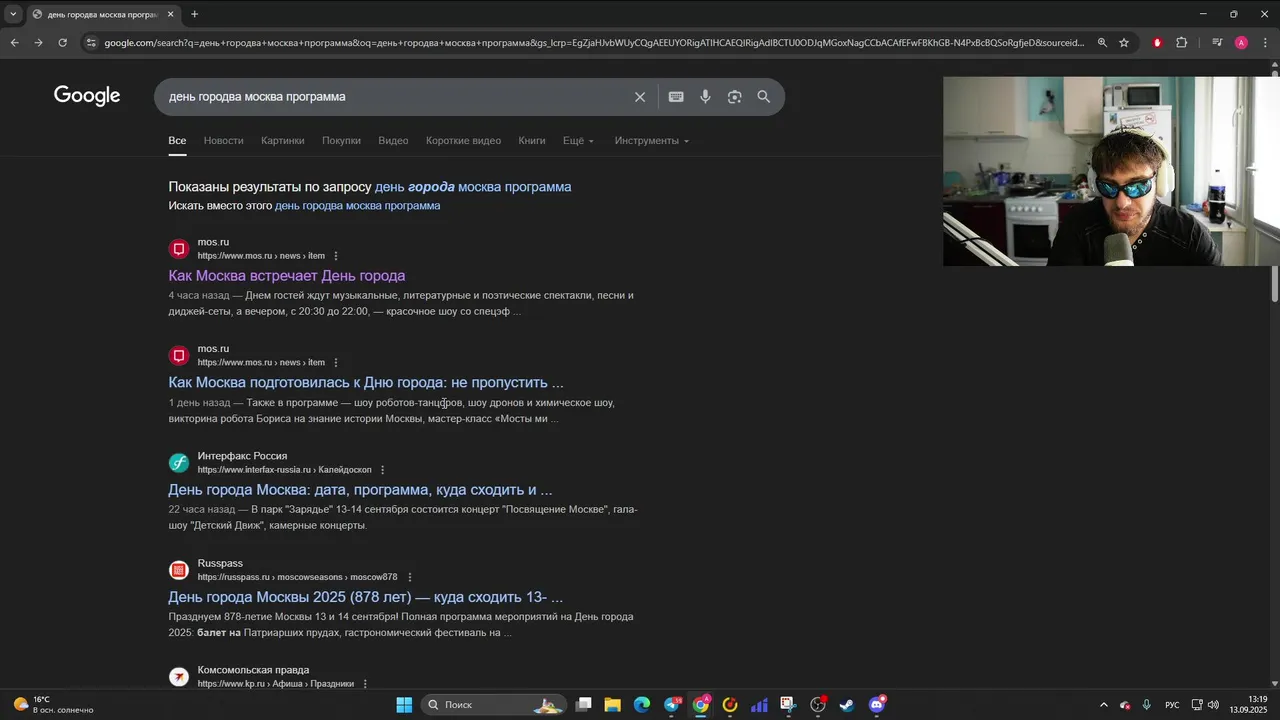The width and height of the screenshot is (1280, 720).
Task: Clear the search query with X
Action: pos(640,97)
